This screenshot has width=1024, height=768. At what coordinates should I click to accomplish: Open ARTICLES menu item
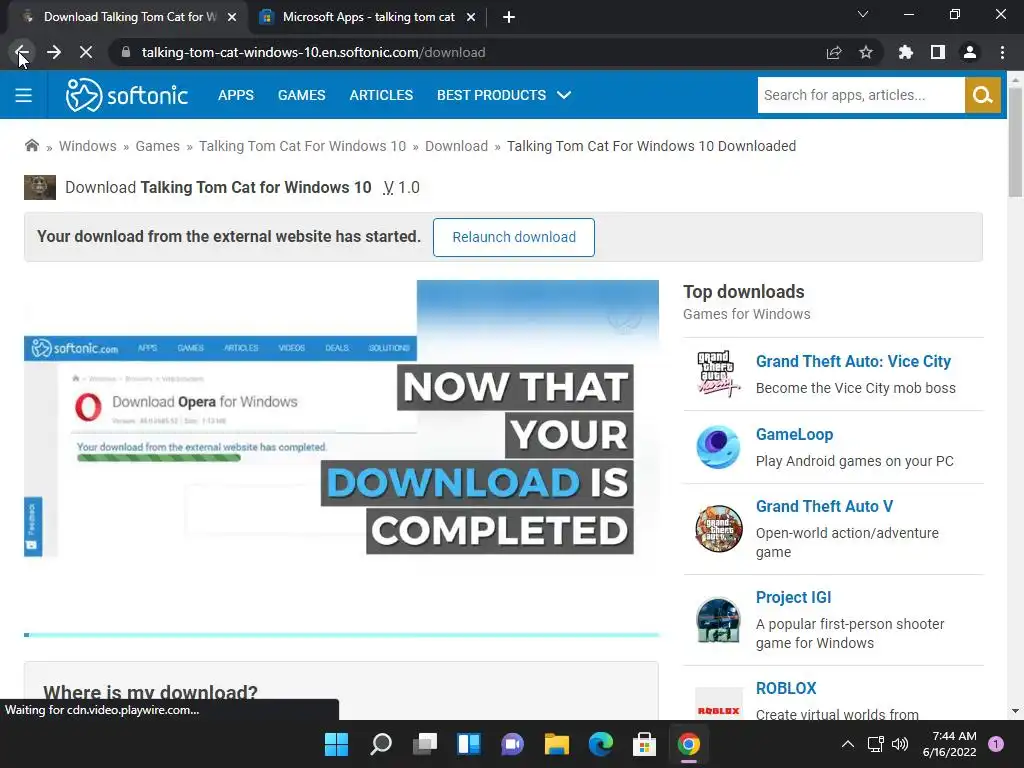coord(381,95)
